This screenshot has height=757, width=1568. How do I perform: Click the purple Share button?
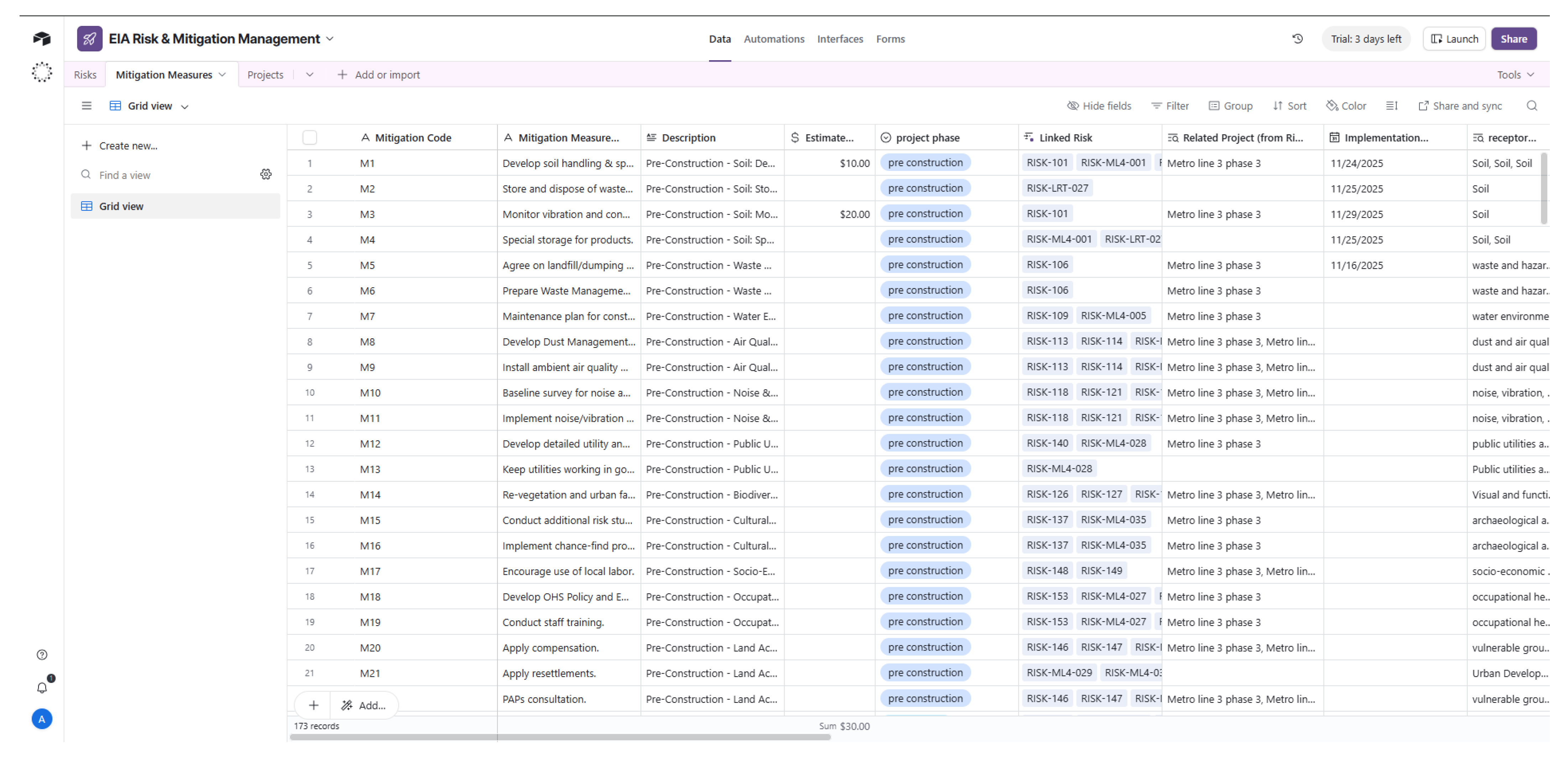(1513, 39)
